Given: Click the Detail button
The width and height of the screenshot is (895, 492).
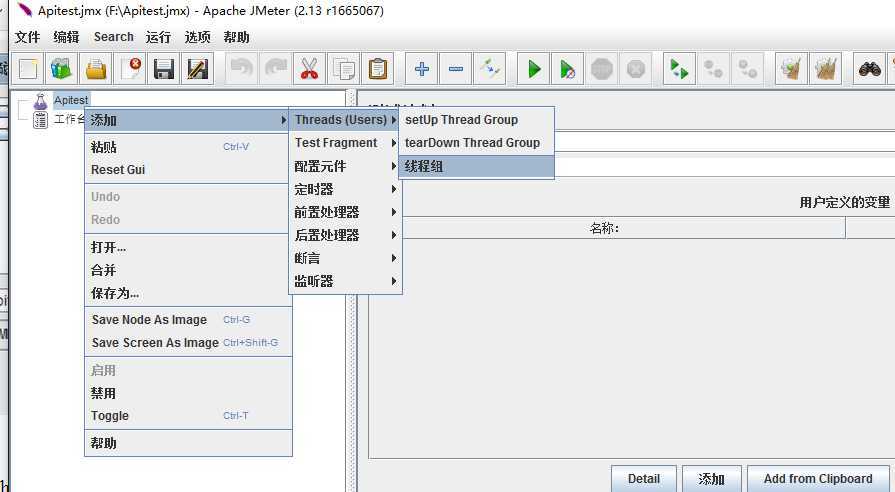Looking at the screenshot, I should (x=643, y=479).
